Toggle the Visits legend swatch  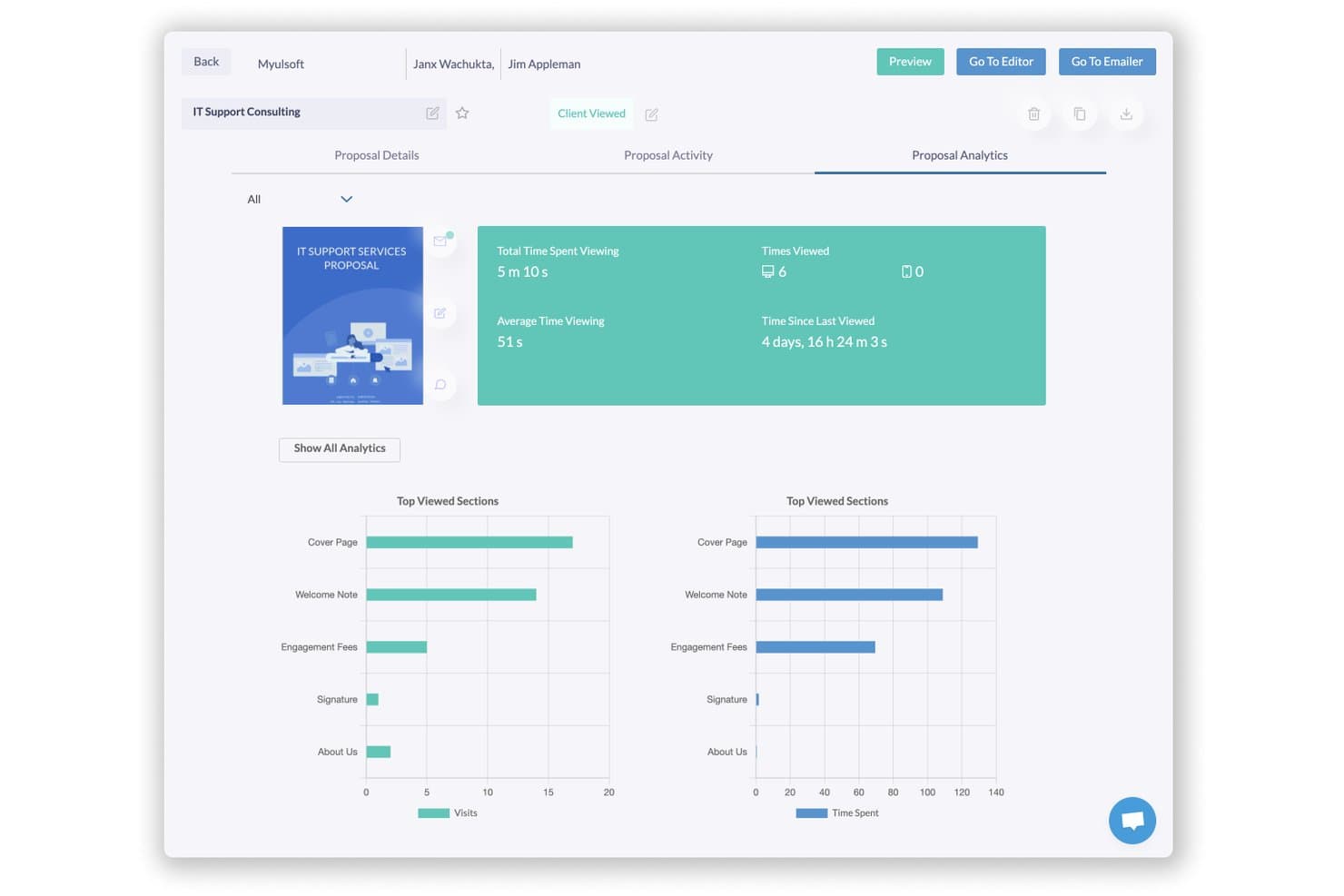[x=433, y=813]
